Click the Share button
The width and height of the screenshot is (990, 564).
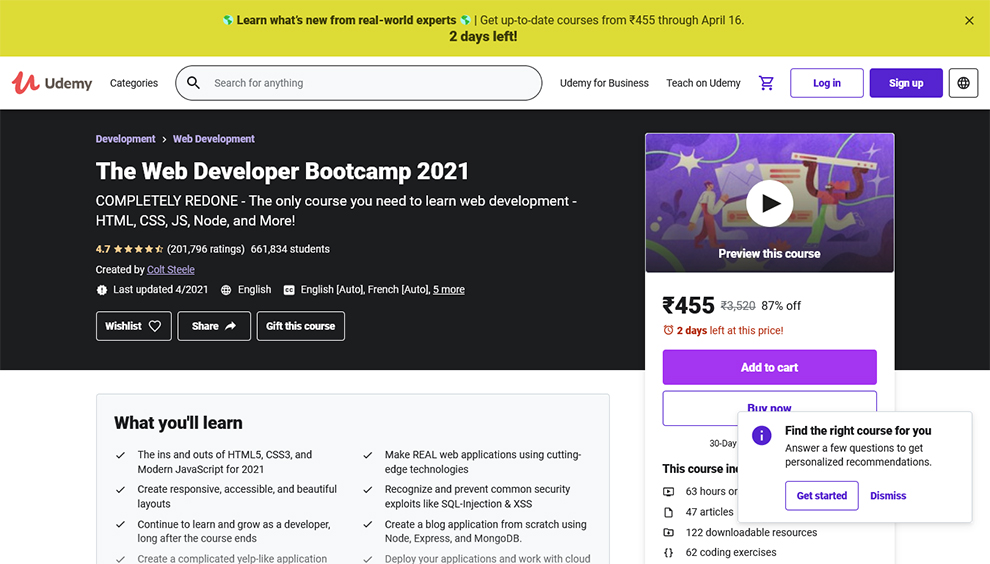coord(214,326)
